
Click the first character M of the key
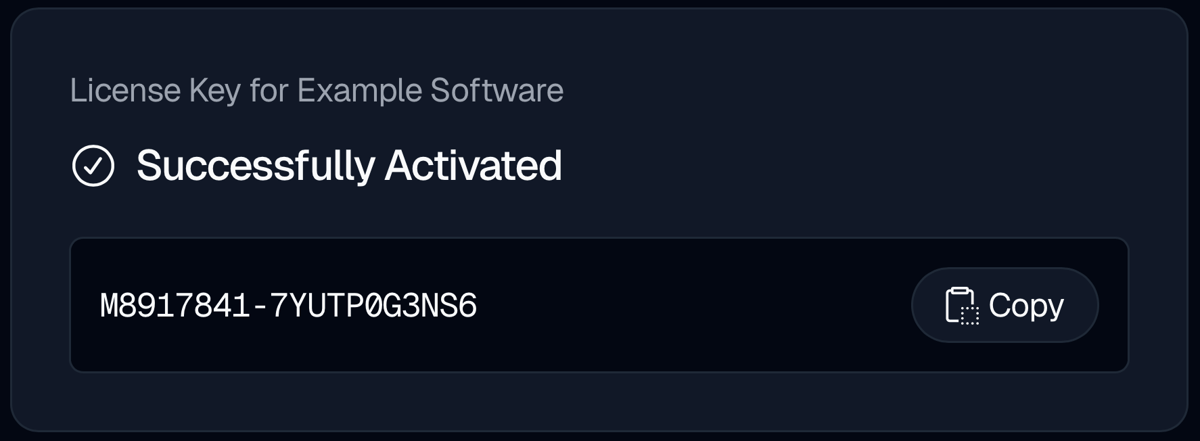click(110, 306)
